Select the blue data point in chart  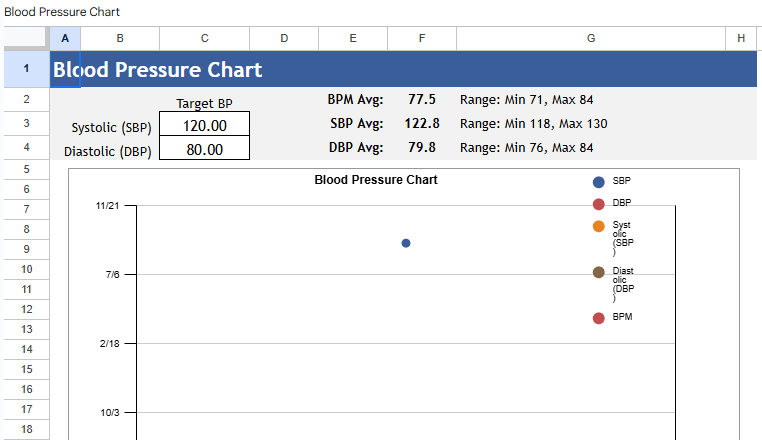tap(405, 243)
